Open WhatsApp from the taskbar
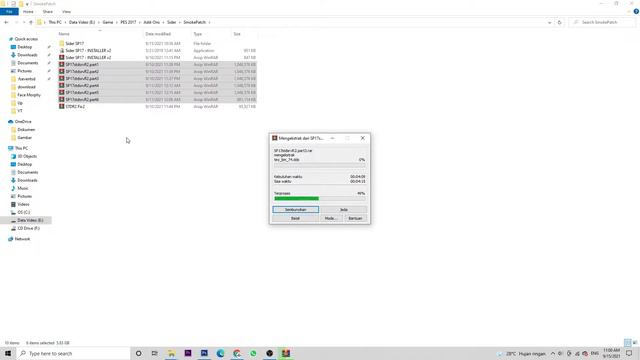 pyautogui.click(x=253, y=353)
